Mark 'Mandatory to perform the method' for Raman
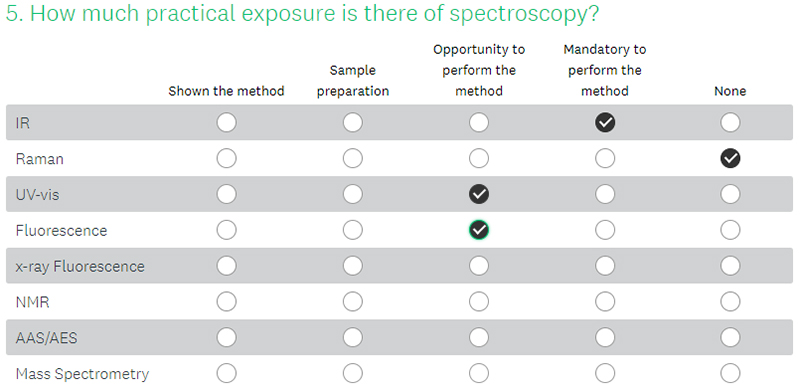 point(605,159)
